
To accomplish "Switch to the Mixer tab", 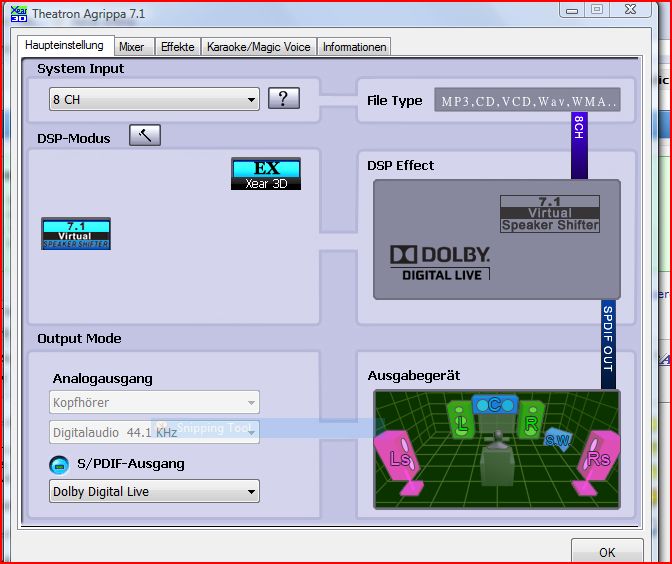I will (134, 47).
